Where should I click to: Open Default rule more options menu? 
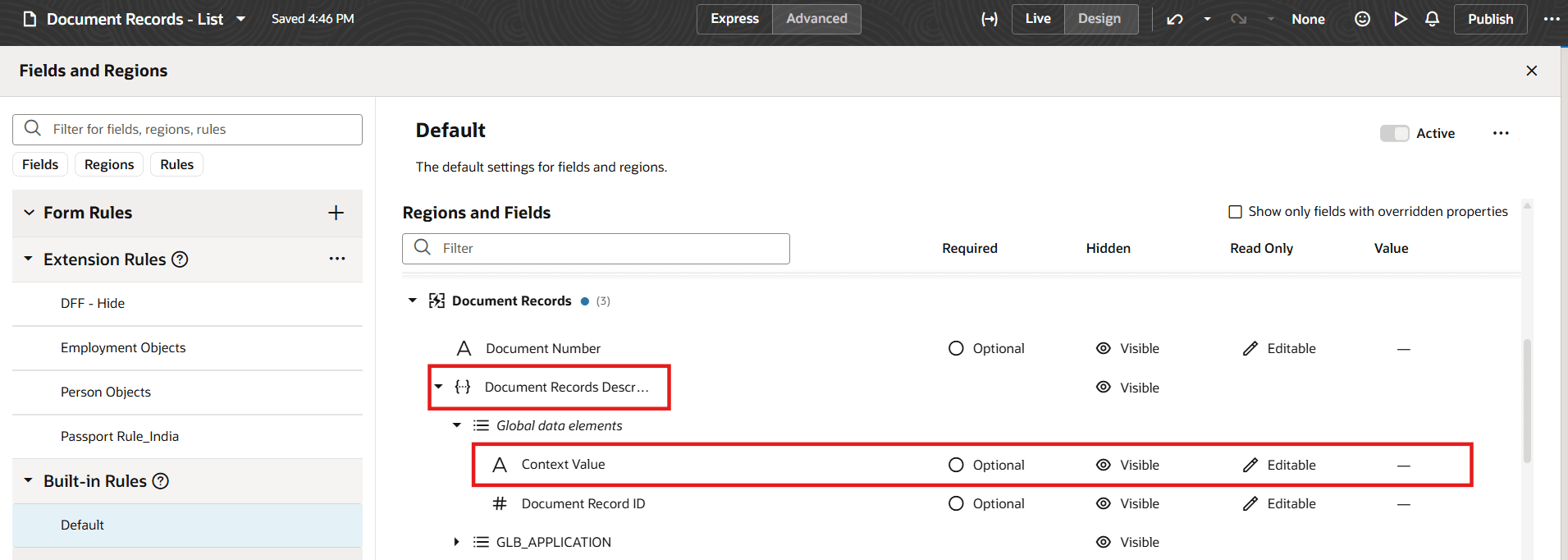click(1501, 133)
